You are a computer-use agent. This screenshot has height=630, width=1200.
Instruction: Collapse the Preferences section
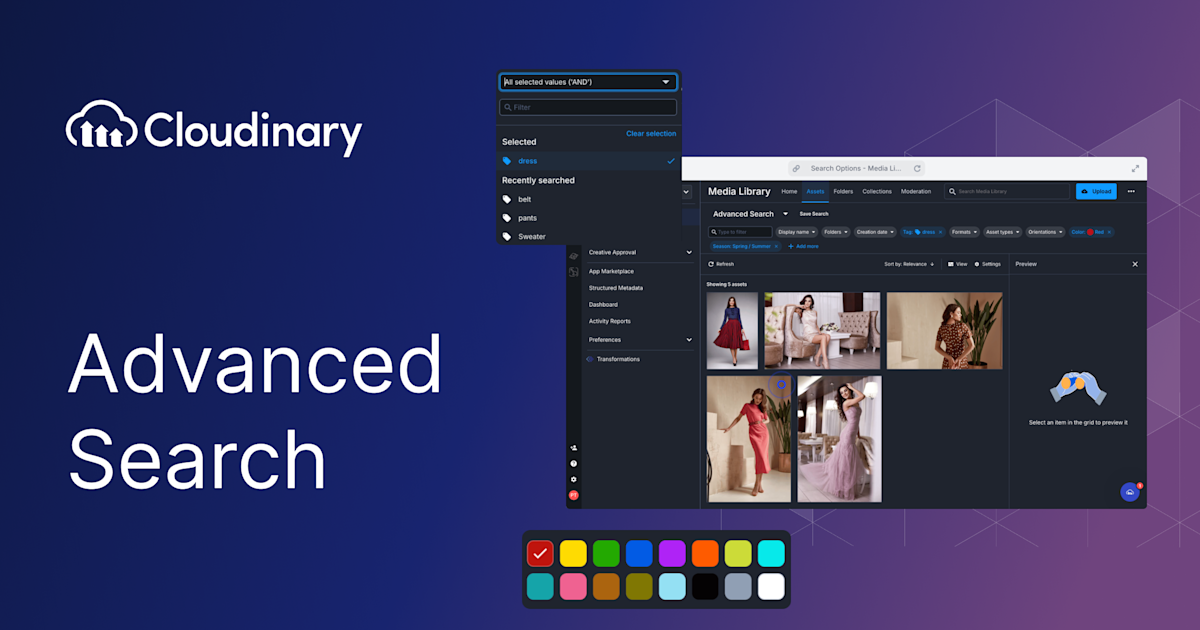pyautogui.click(x=688, y=340)
